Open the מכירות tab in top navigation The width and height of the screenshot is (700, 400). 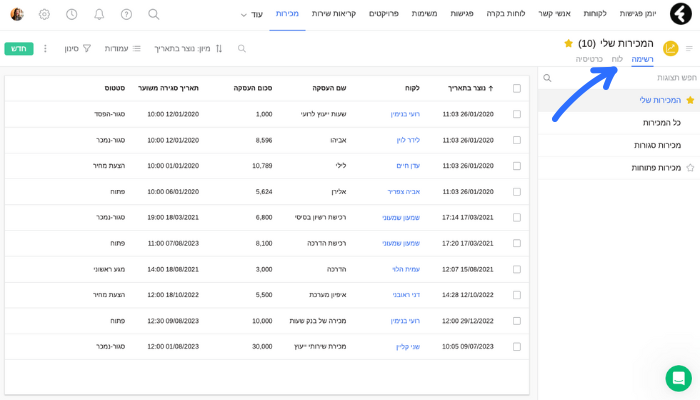287,13
